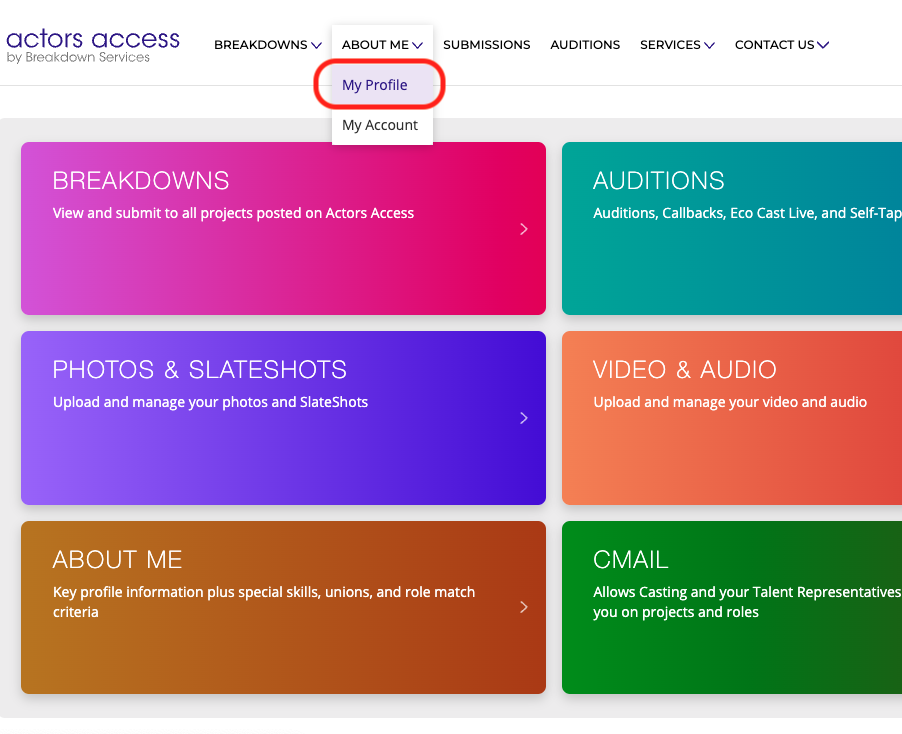902x734 pixels.
Task: Click the About Me chevron icon
Action: tap(417, 45)
